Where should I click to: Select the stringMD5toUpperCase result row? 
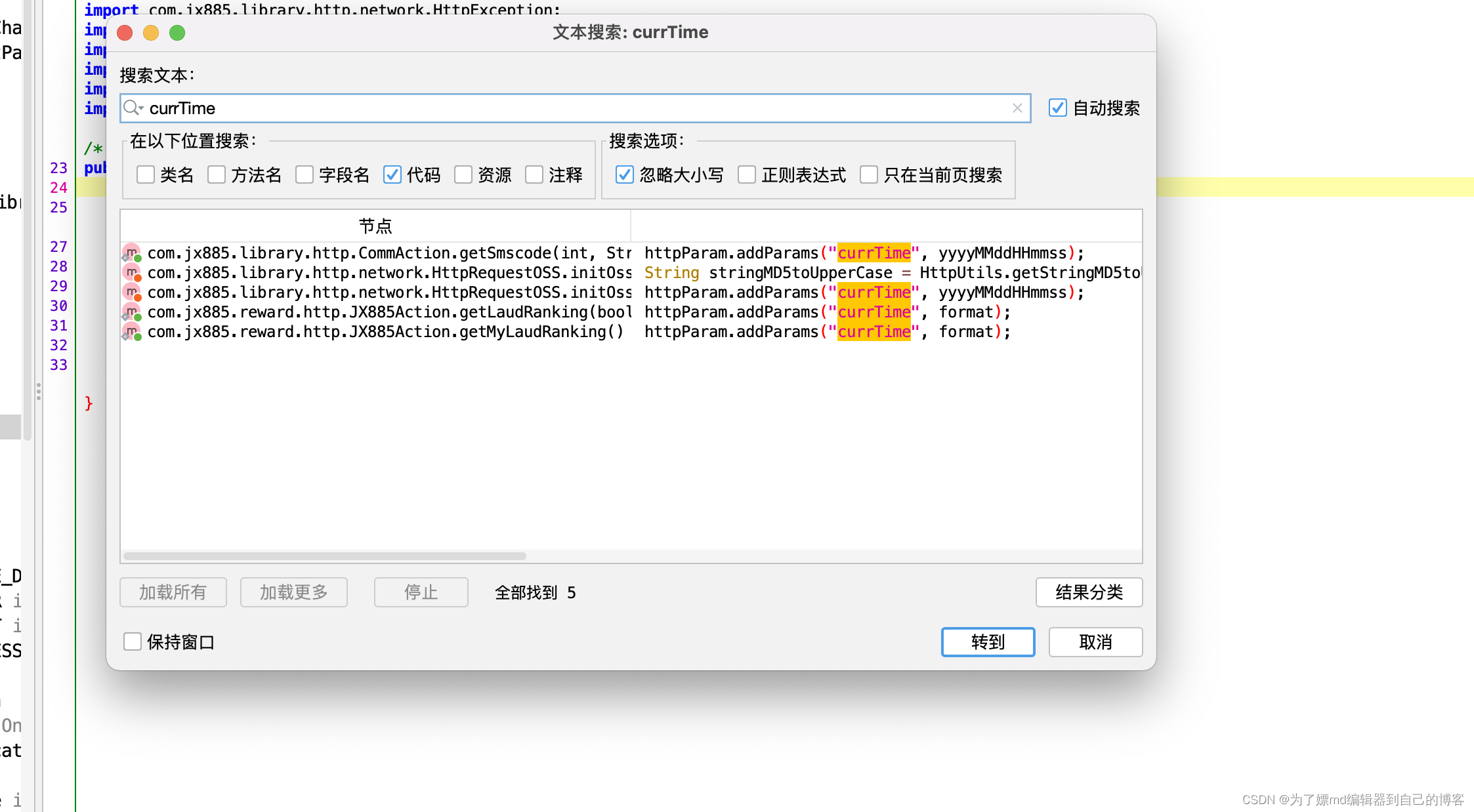631,273
